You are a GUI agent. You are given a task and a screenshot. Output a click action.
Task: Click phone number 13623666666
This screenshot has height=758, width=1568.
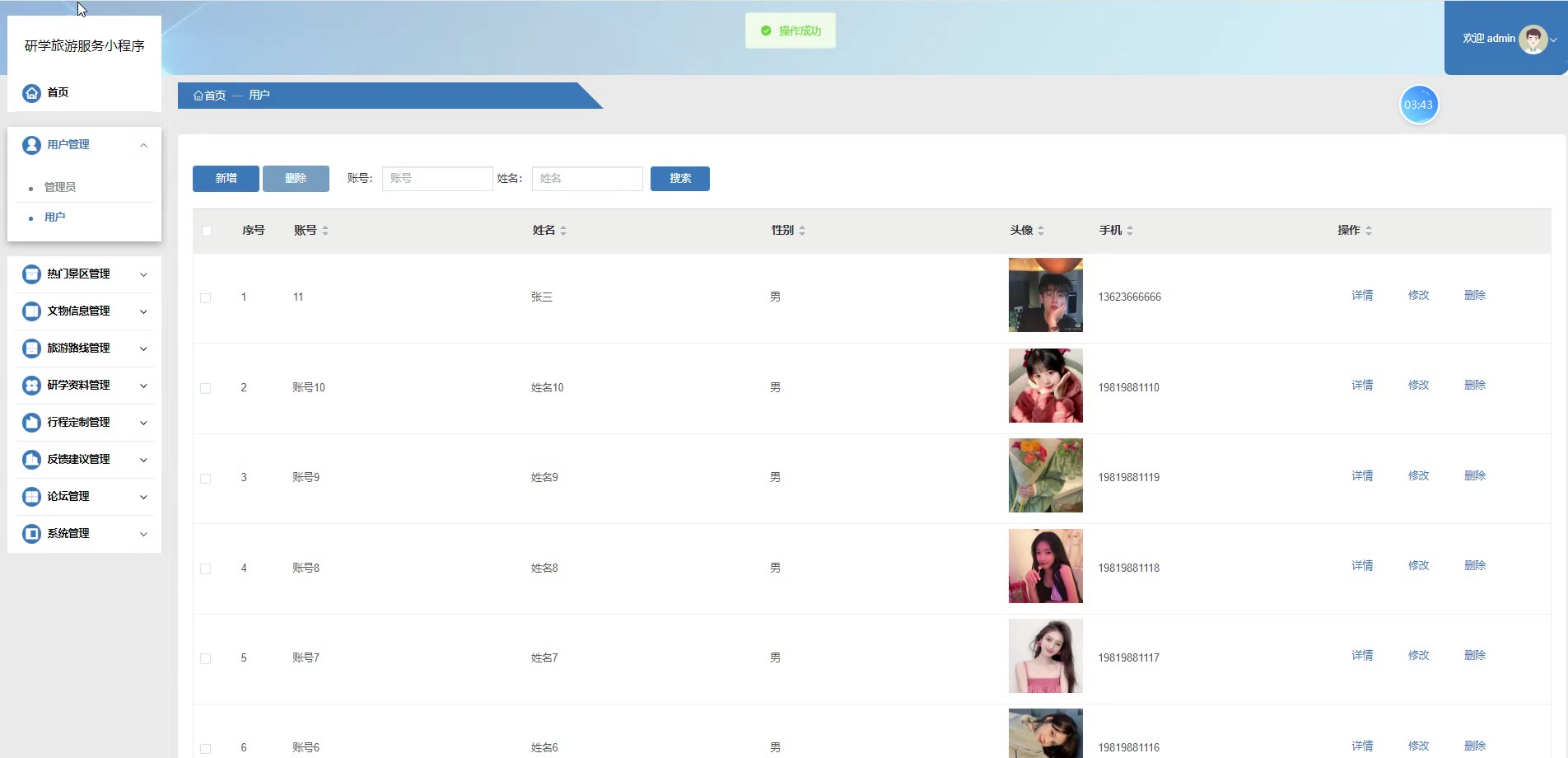[x=1129, y=297]
